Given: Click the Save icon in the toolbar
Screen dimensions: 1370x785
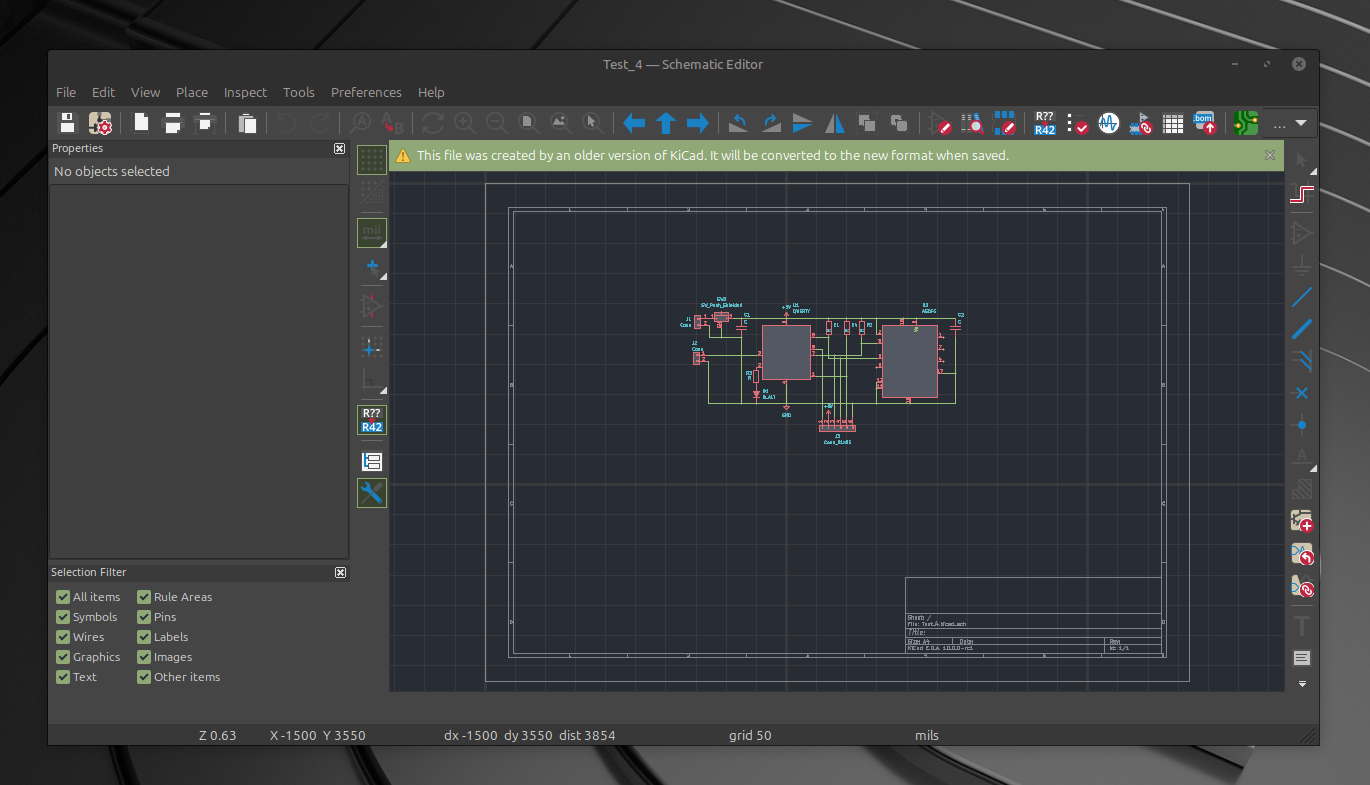Looking at the screenshot, I should [x=67, y=123].
